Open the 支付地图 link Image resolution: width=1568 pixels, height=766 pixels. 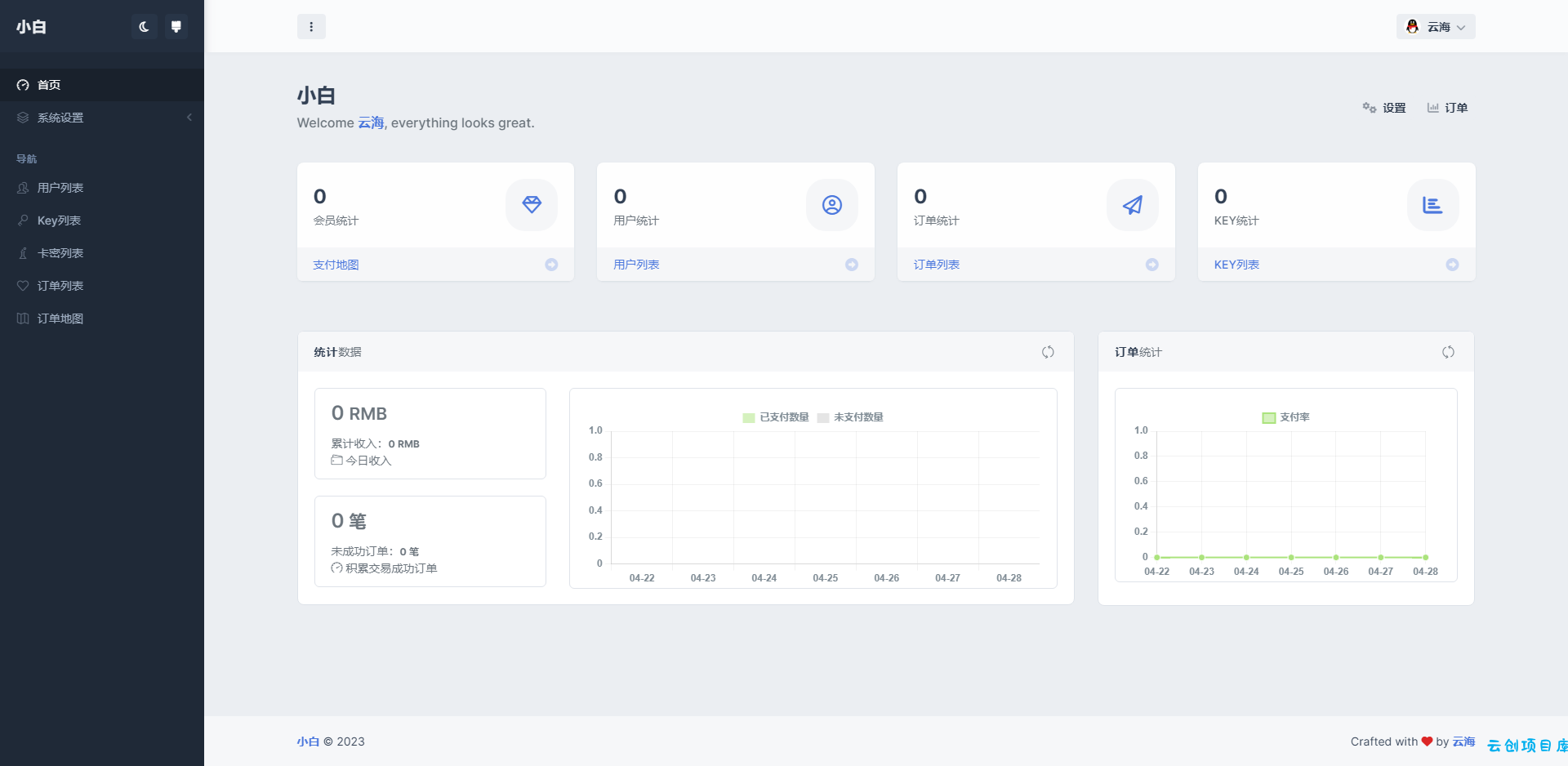336,265
